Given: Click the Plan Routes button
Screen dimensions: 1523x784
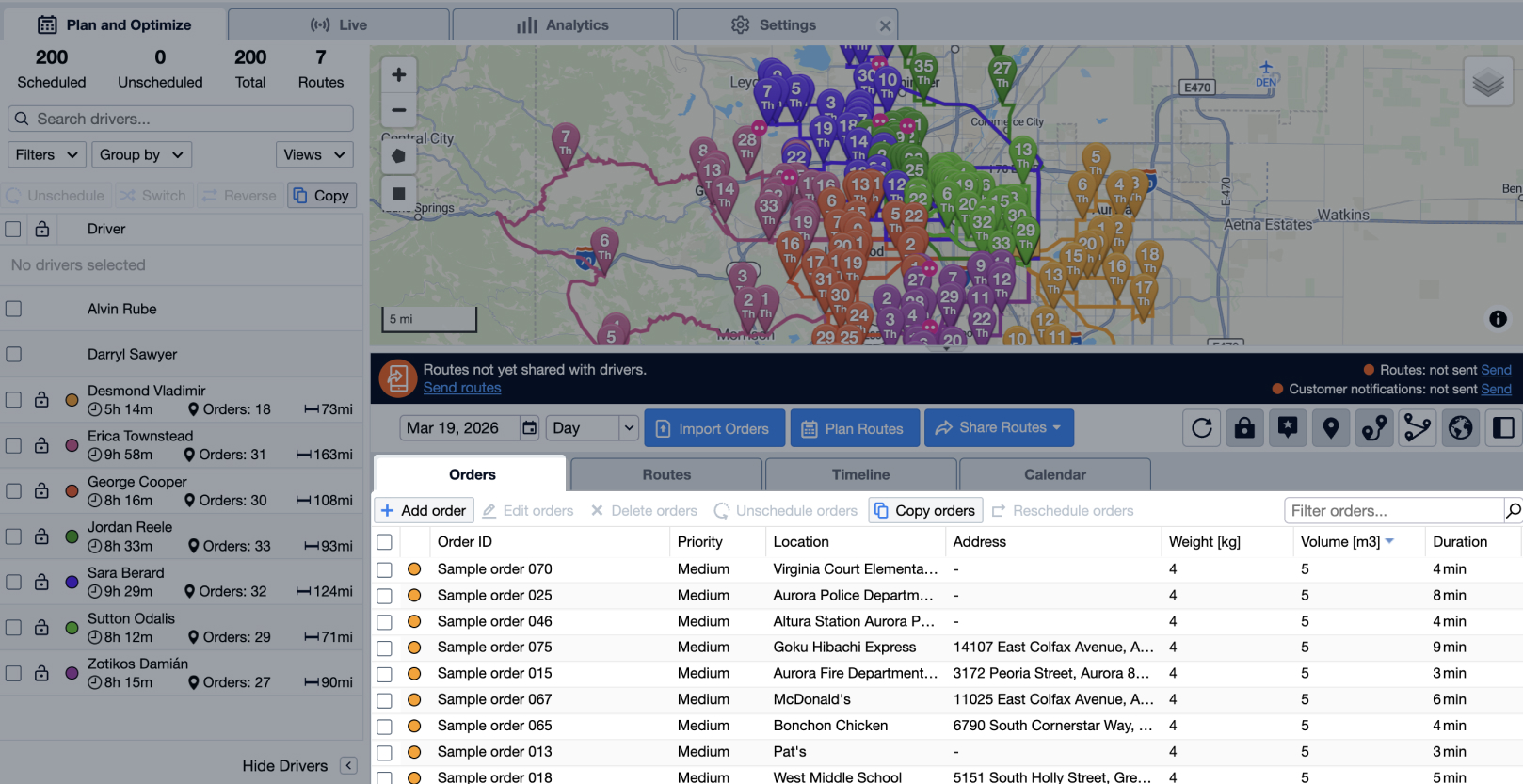Looking at the screenshot, I should pos(852,428).
